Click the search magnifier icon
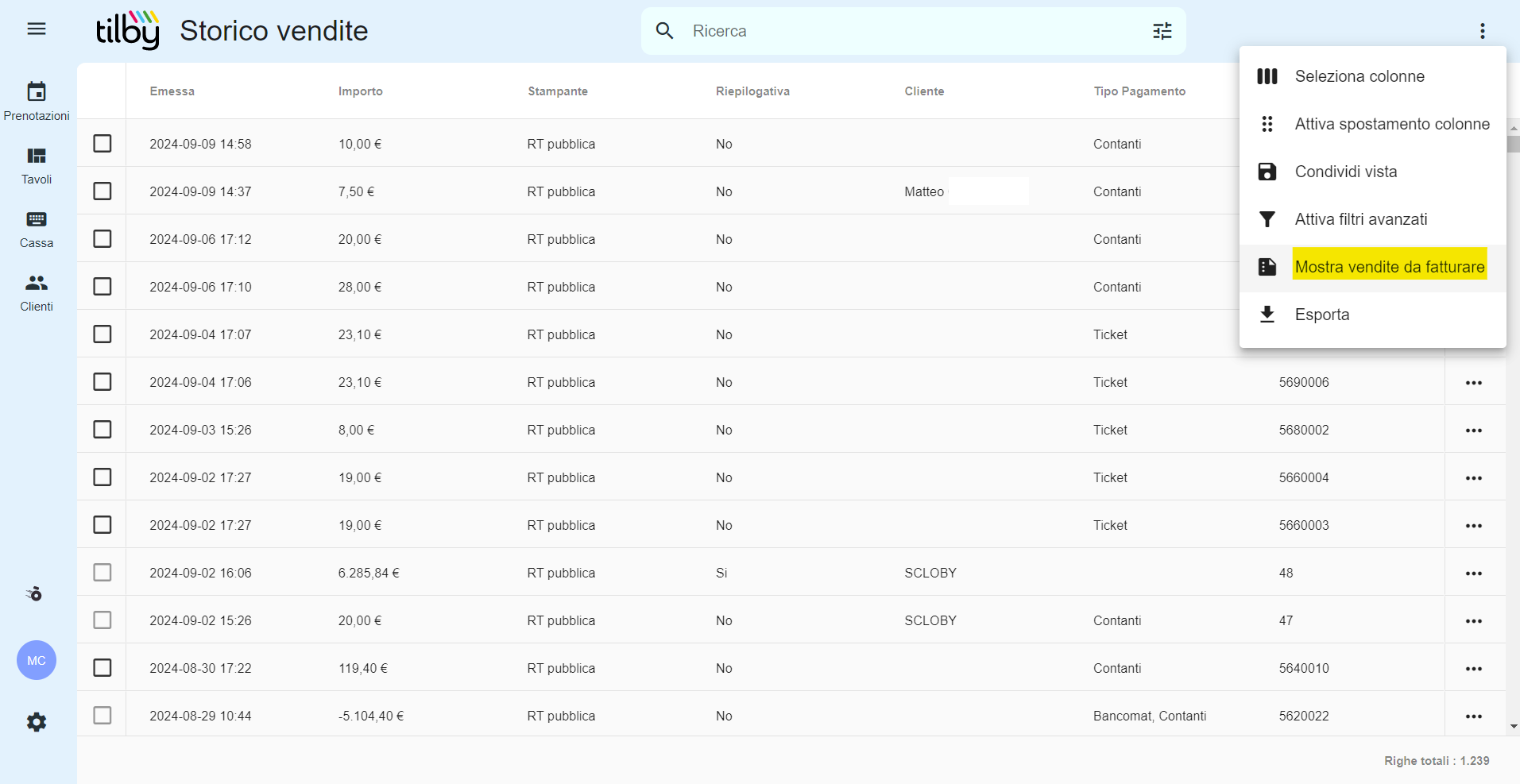Viewport: 1520px width, 784px height. click(664, 31)
